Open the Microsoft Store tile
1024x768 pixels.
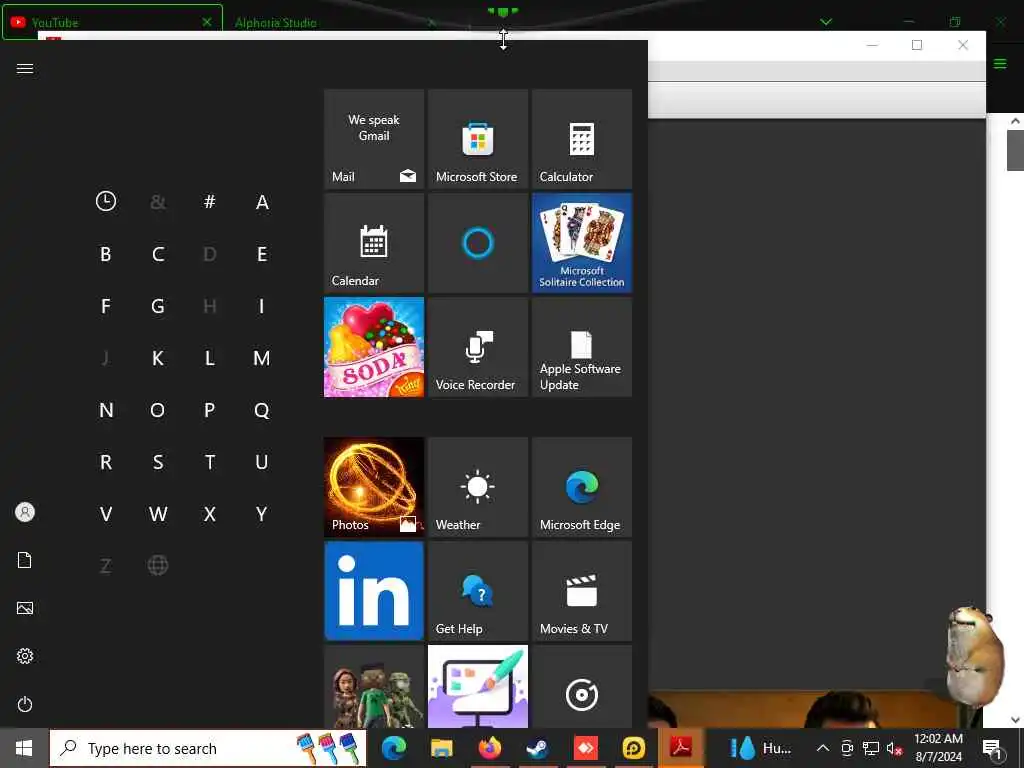(x=477, y=139)
